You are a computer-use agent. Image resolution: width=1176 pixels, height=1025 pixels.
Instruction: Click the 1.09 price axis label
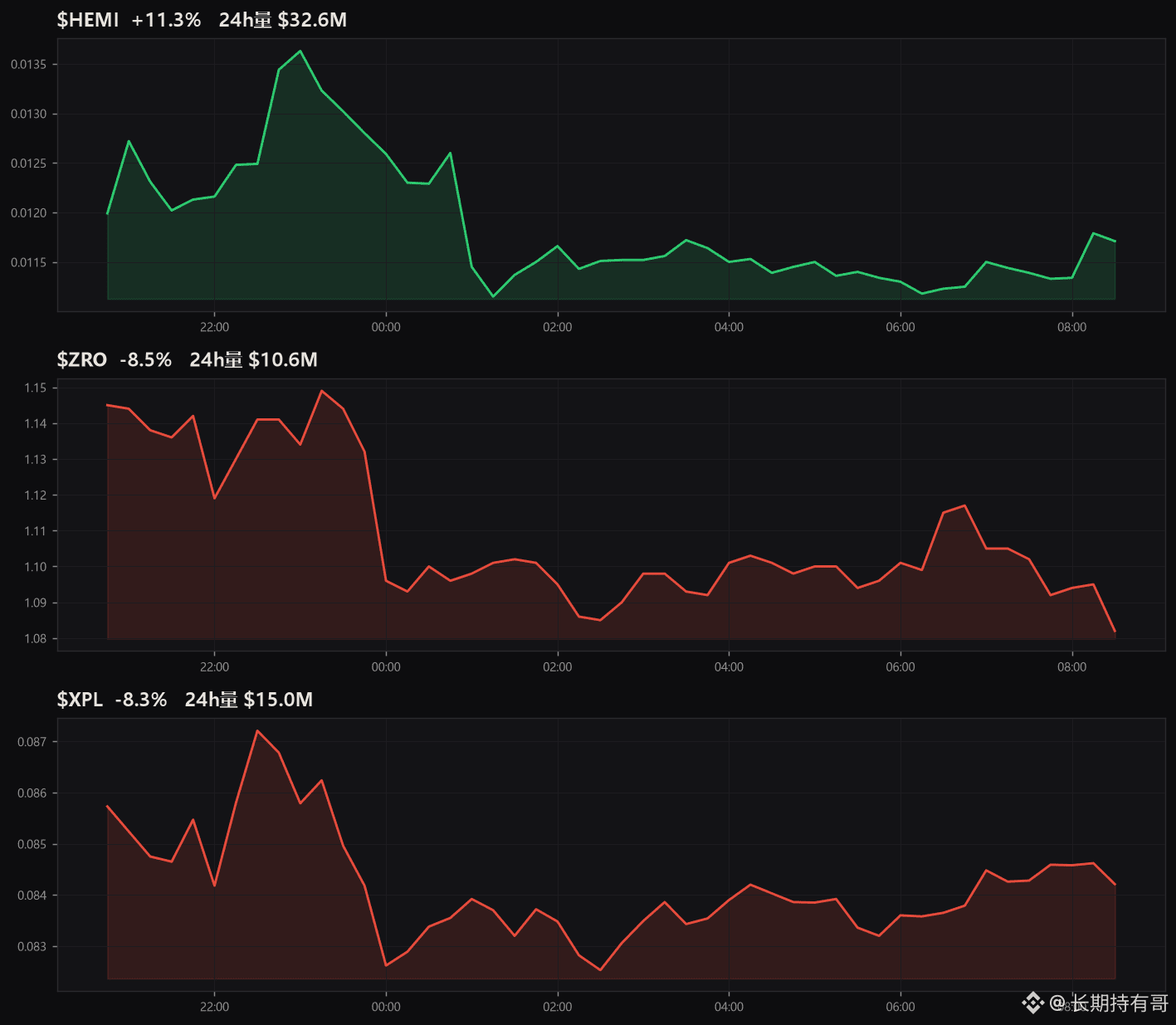pos(36,603)
